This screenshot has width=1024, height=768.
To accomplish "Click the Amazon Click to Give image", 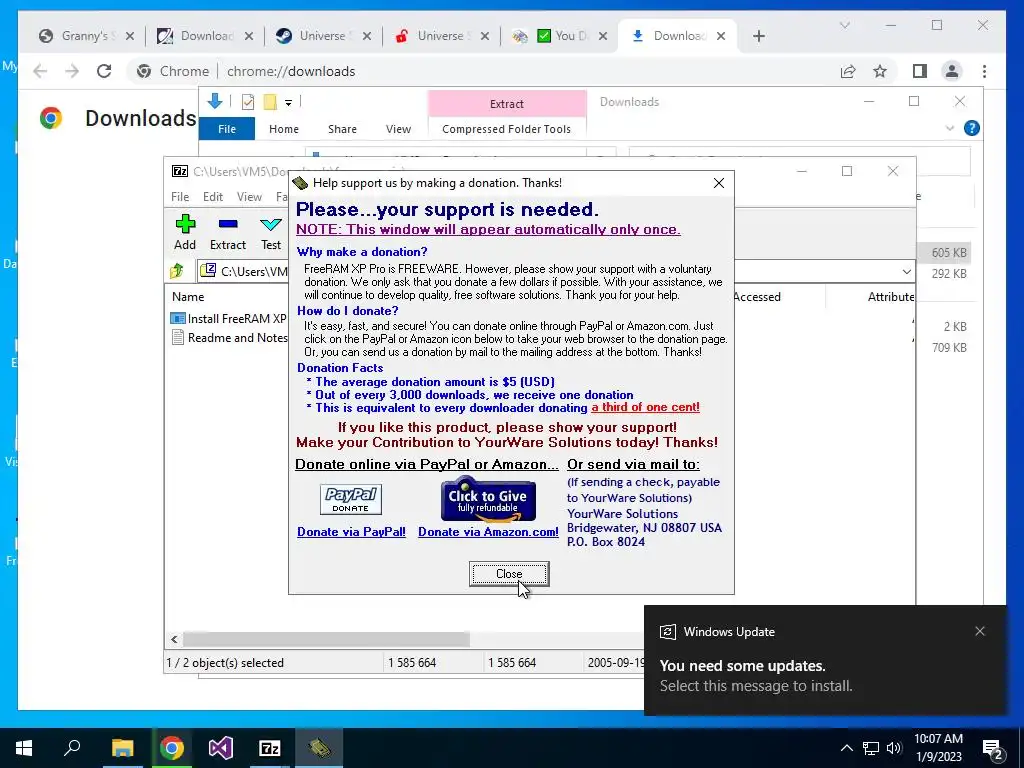I will (x=488, y=500).
